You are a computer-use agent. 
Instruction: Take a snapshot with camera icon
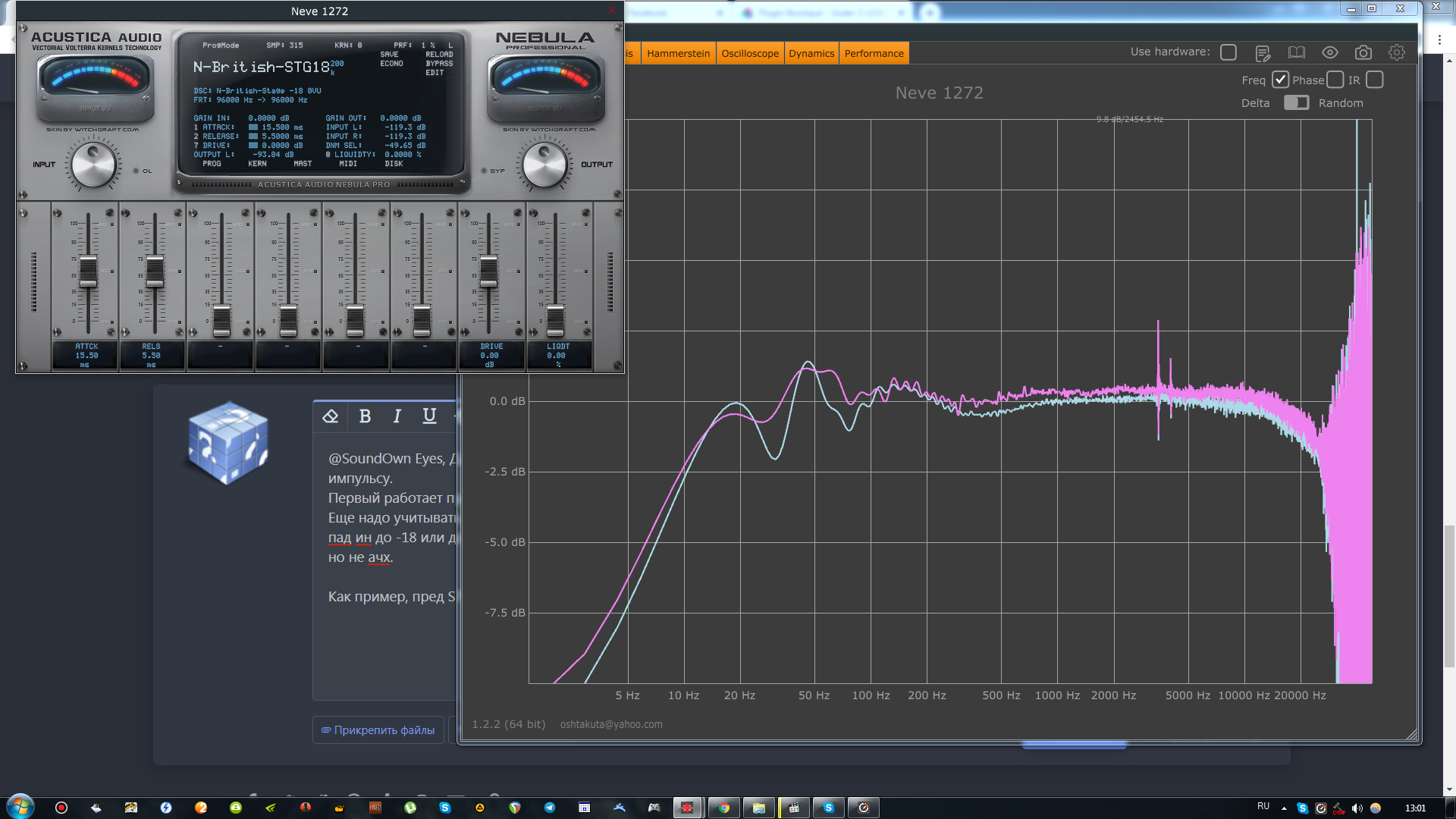[x=1363, y=52]
